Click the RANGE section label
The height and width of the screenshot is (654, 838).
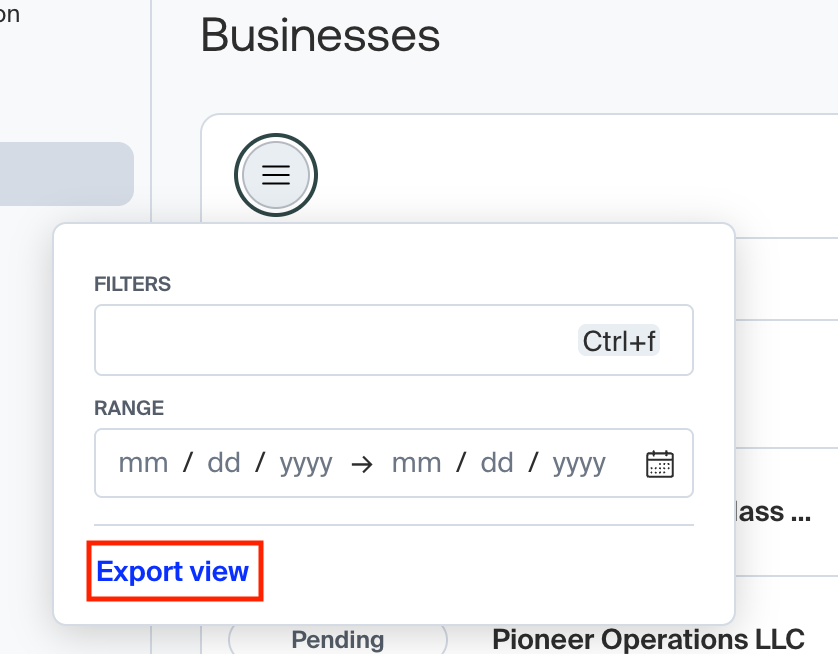(129, 408)
